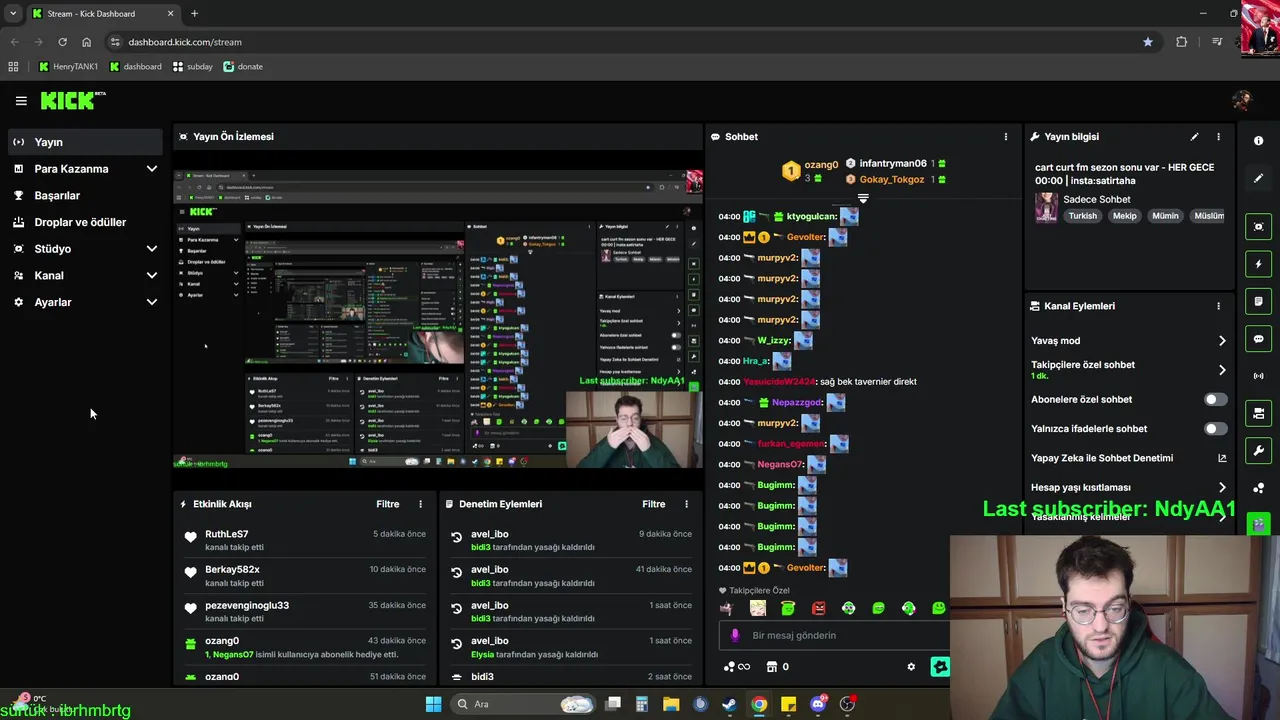
Task: Toggle chat bubble icon in right rail
Action: pyautogui.click(x=1258, y=339)
